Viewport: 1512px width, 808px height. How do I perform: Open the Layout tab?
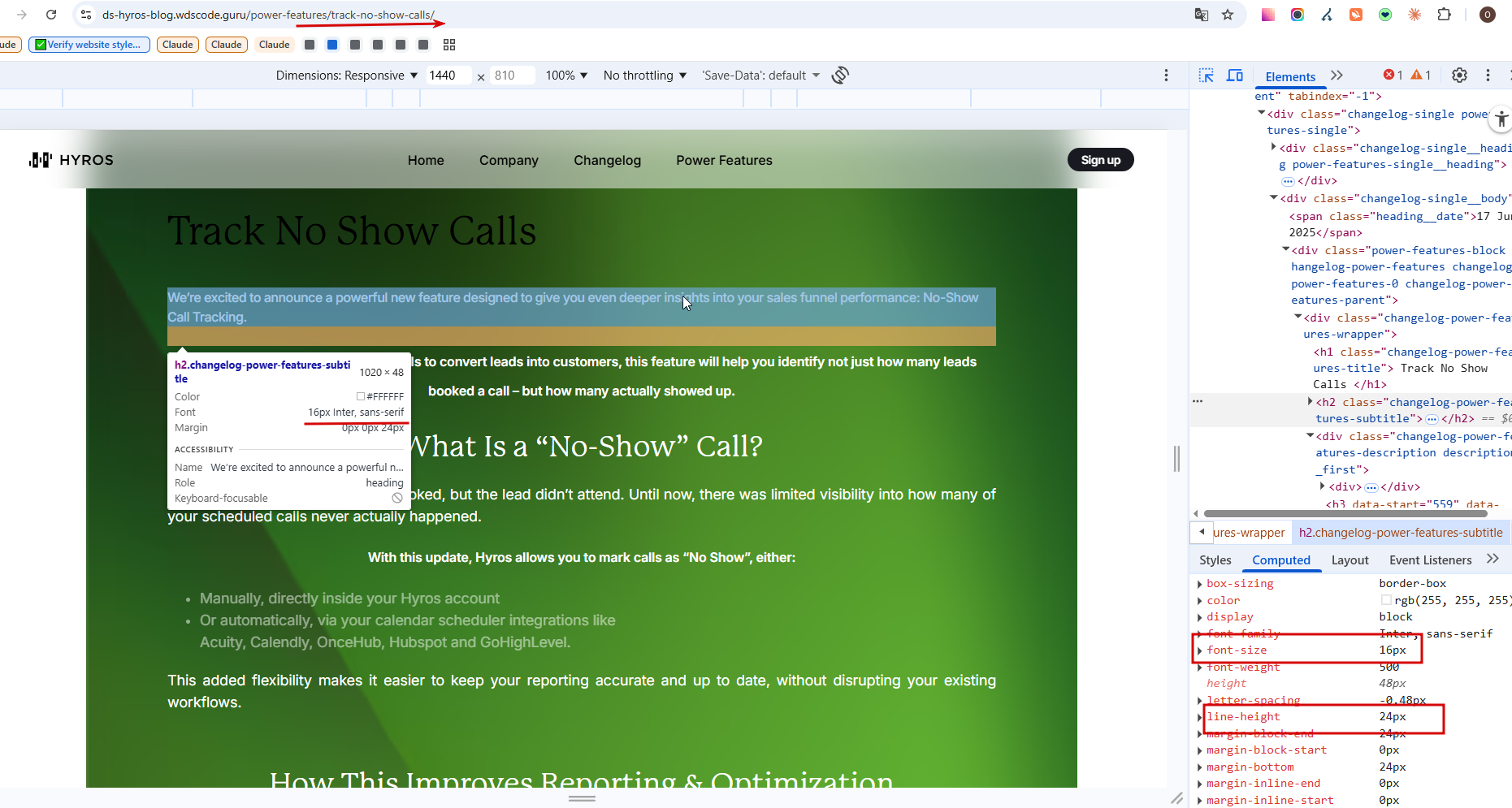pos(1350,560)
